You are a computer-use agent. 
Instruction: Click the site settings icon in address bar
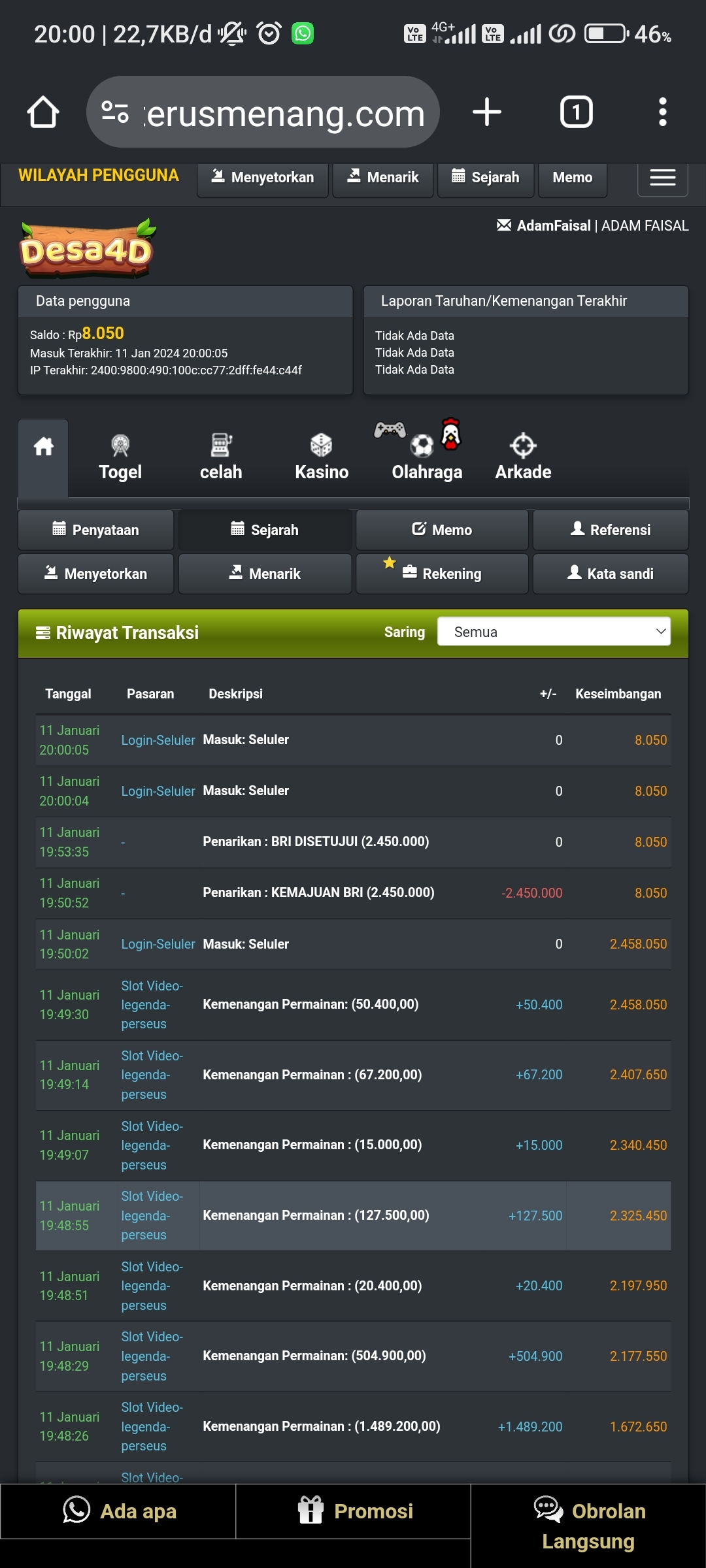tap(115, 112)
